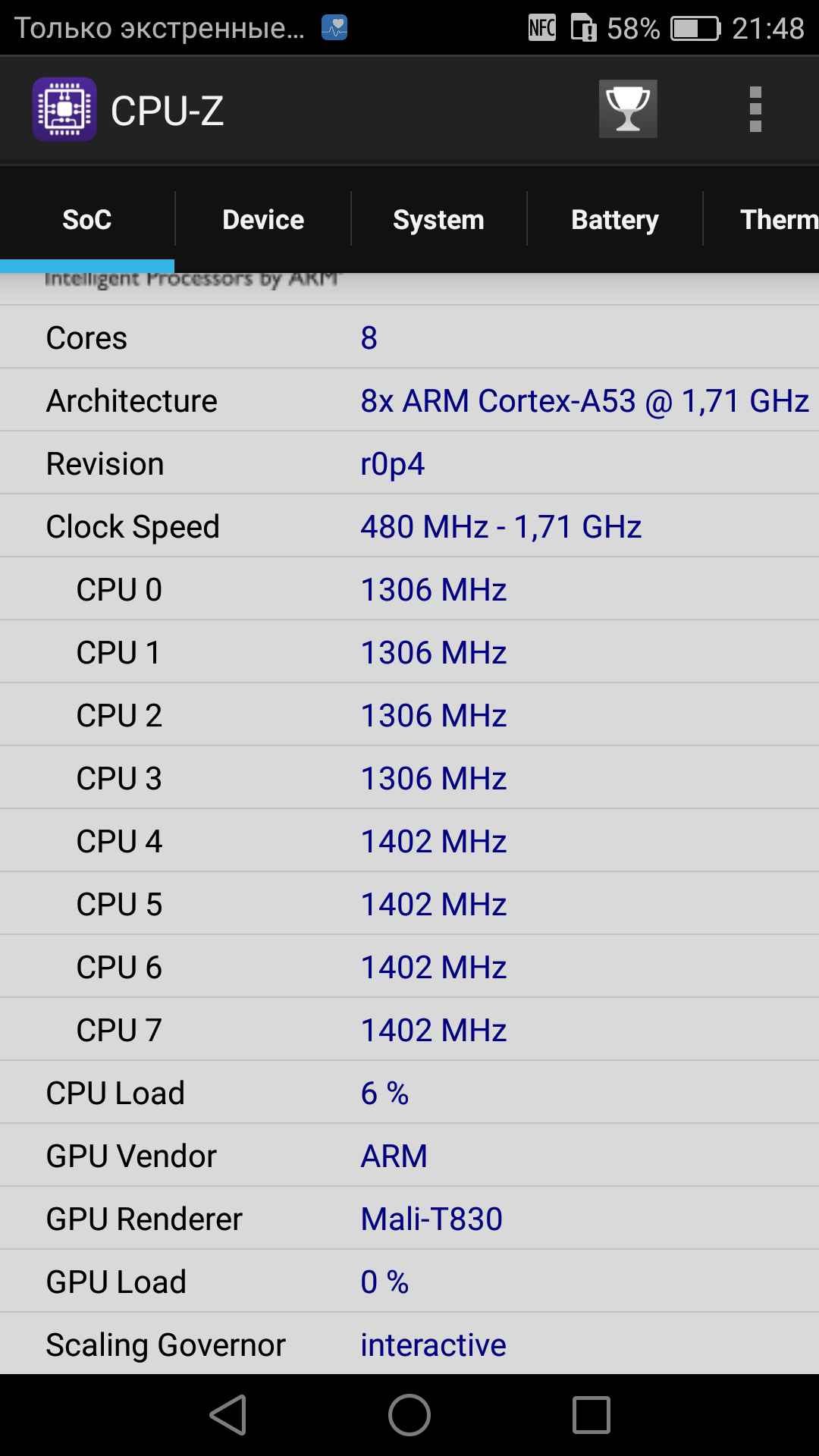Switch to the System tab
The width and height of the screenshot is (819, 1456).
[x=438, y=220]
